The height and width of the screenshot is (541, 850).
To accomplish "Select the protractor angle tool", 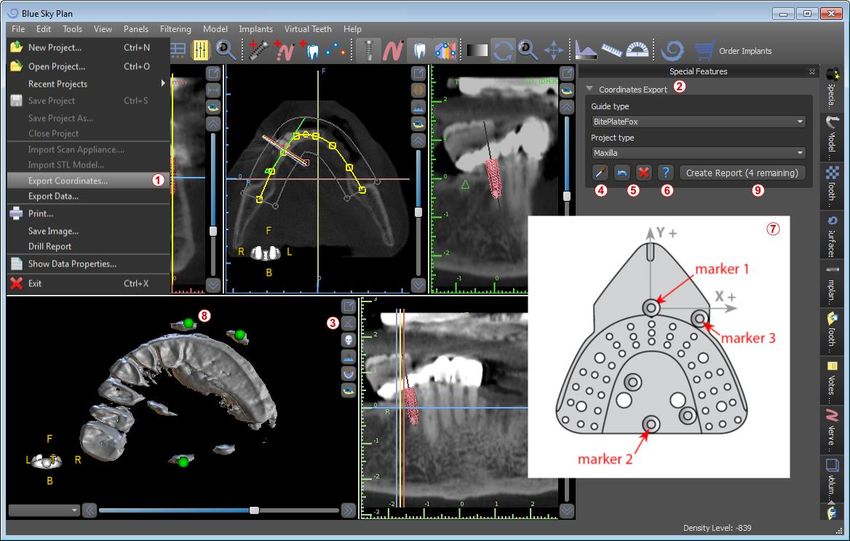I will (637, 50).
